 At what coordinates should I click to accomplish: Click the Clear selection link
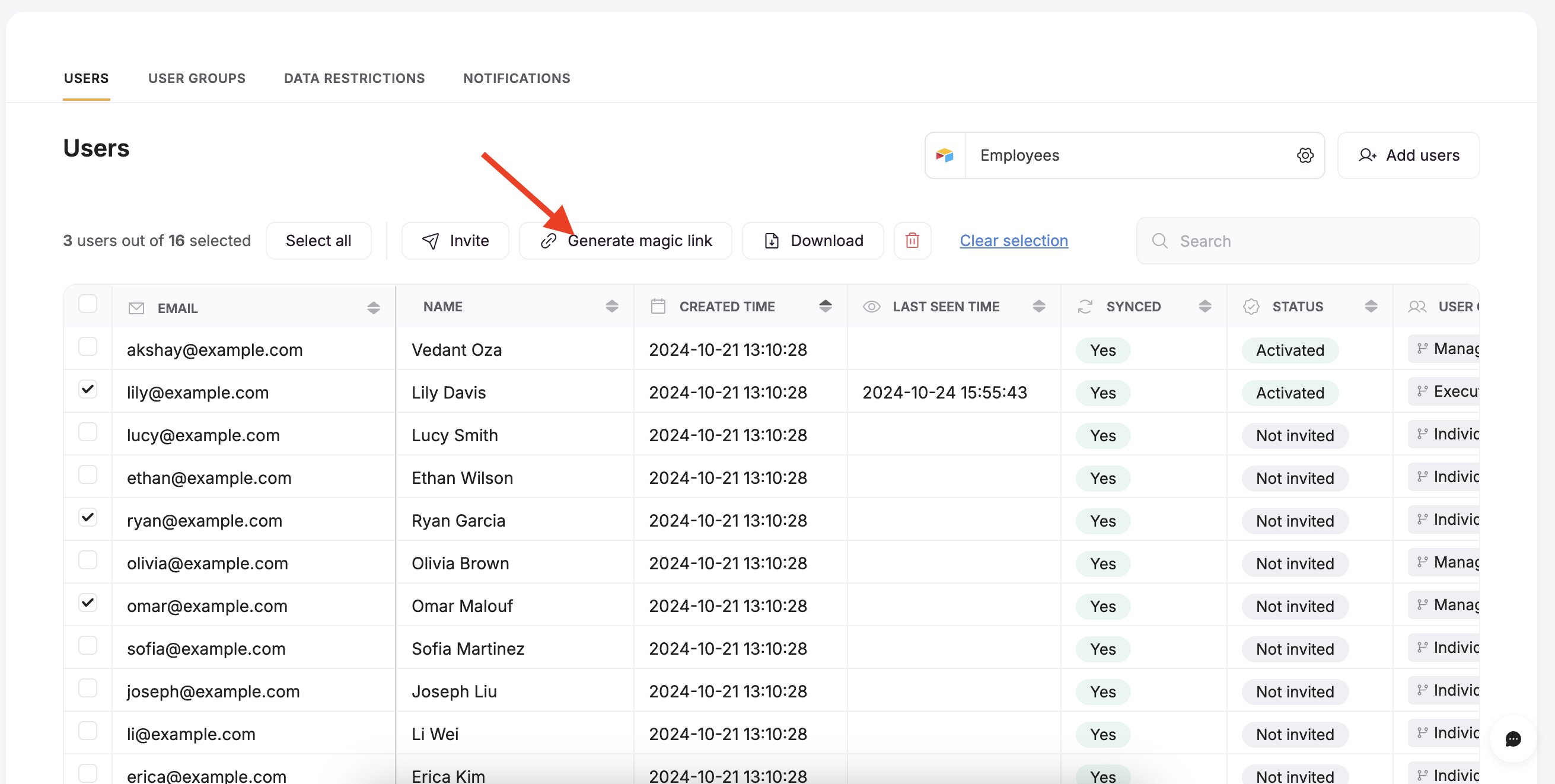point(1014,240)
